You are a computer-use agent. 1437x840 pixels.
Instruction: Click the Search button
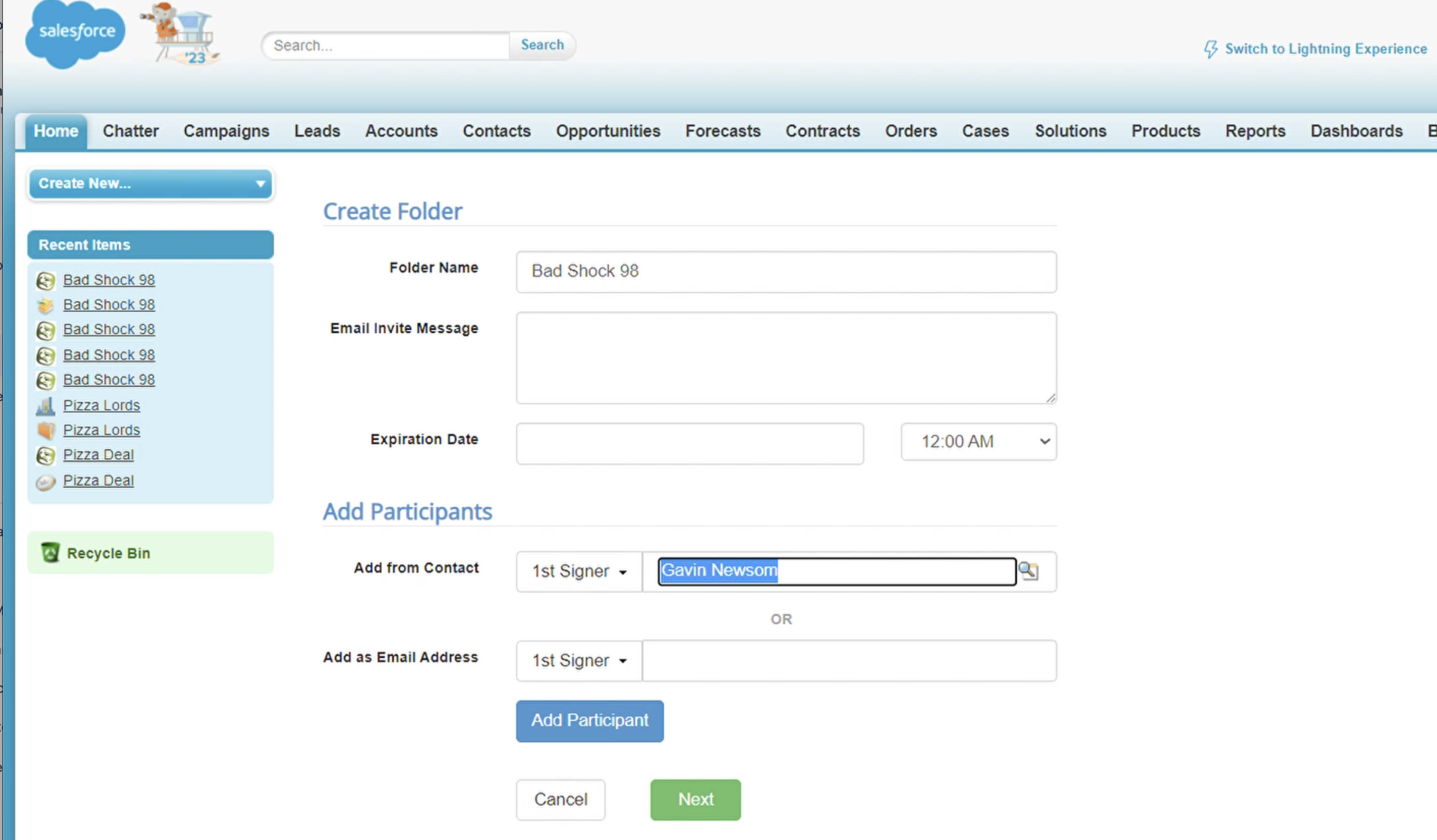[x=542, y=45]
